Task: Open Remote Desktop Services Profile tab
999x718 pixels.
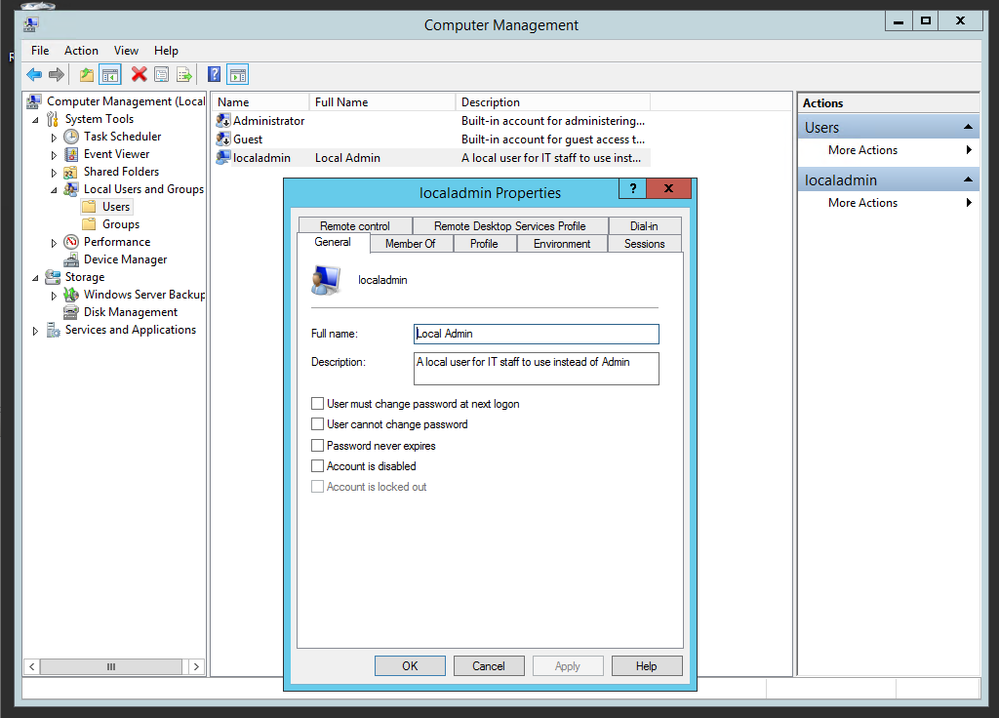Action: (x=510, y=226)
